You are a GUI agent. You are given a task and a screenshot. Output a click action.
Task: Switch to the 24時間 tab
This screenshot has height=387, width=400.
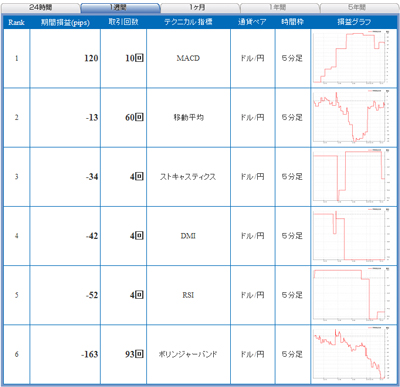pos(40,8)
